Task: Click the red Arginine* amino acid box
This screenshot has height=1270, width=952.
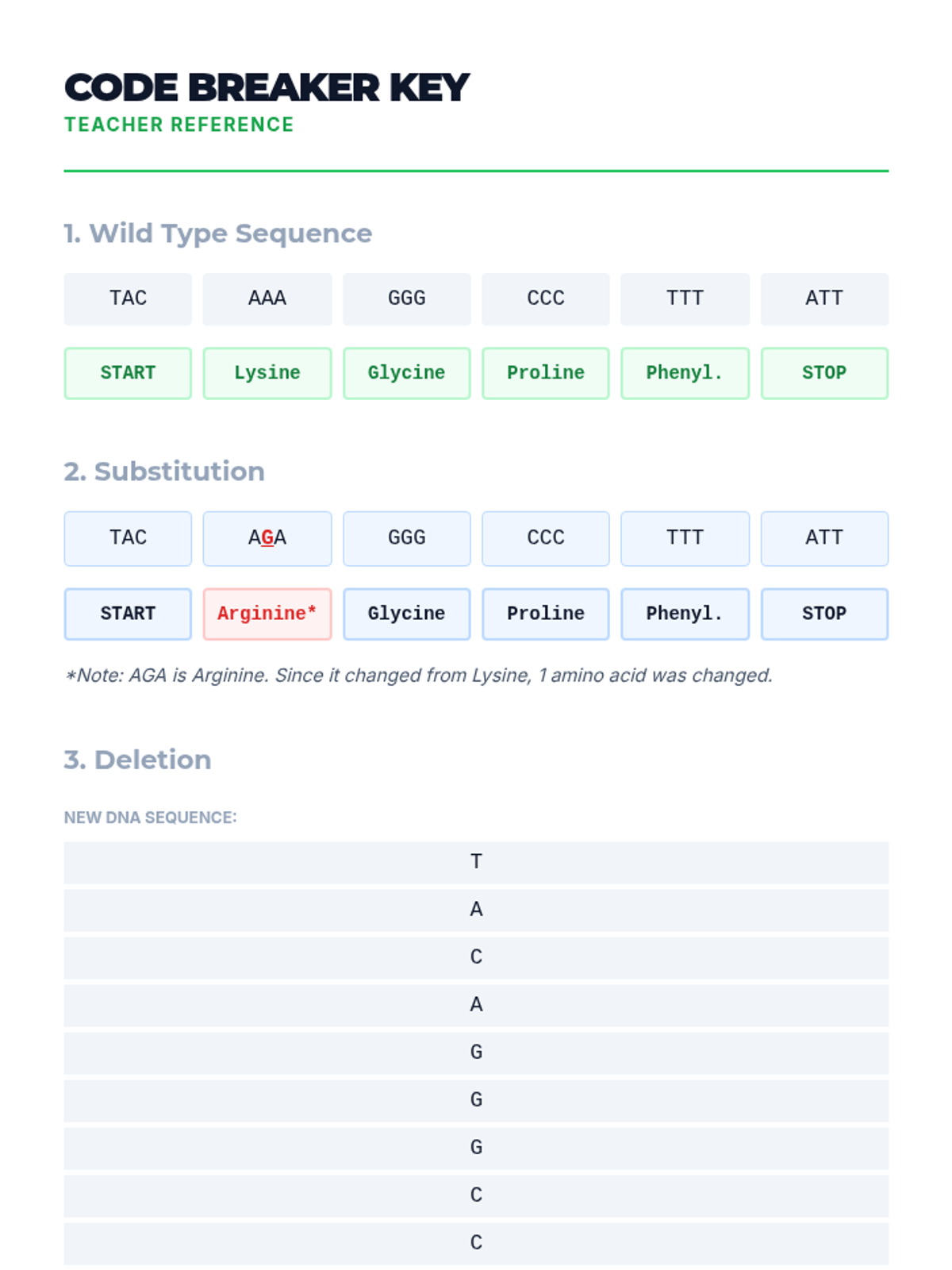Action: [x=267, y=614]
